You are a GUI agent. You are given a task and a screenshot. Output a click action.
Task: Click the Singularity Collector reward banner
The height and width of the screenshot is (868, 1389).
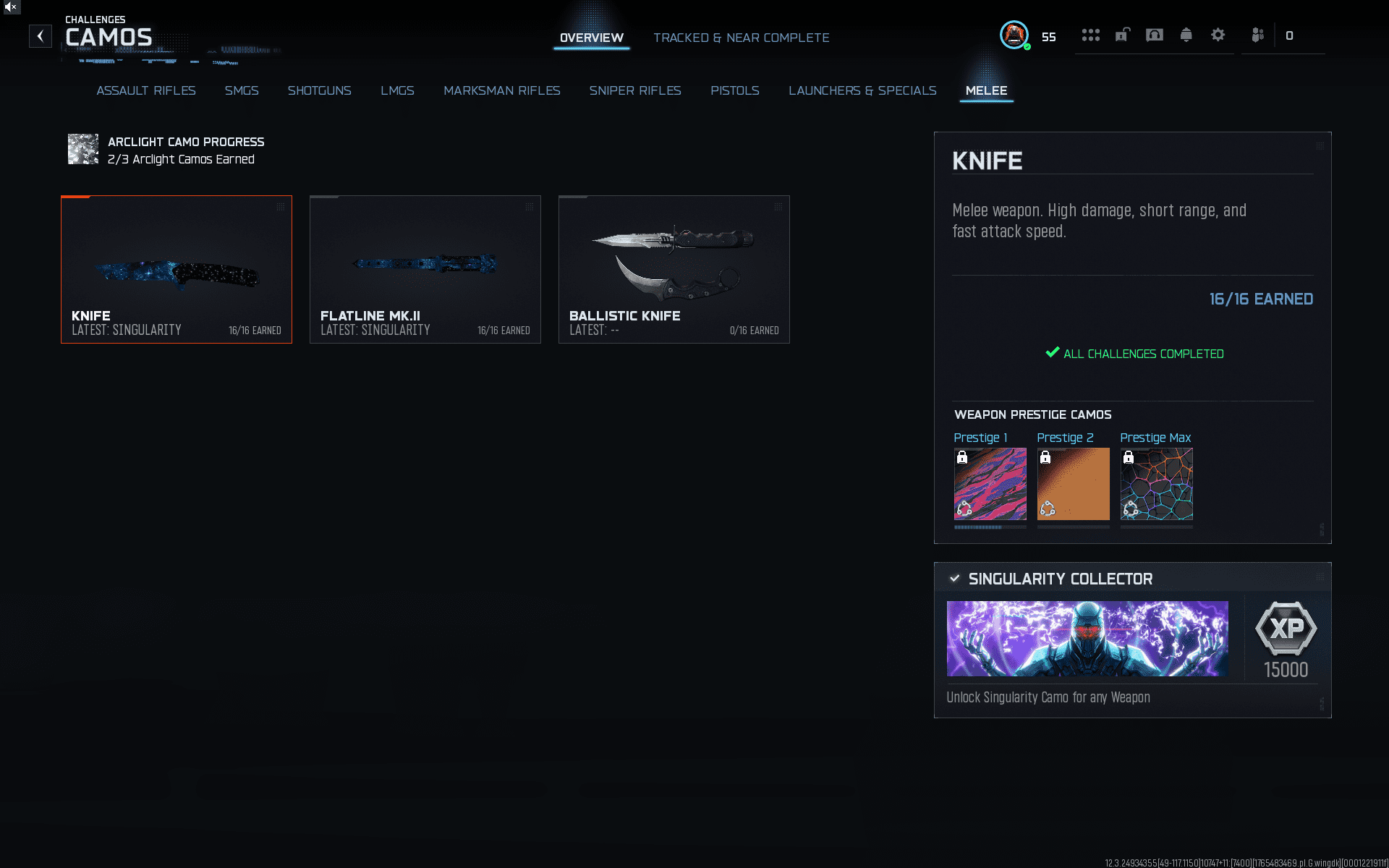point(1087,639)
